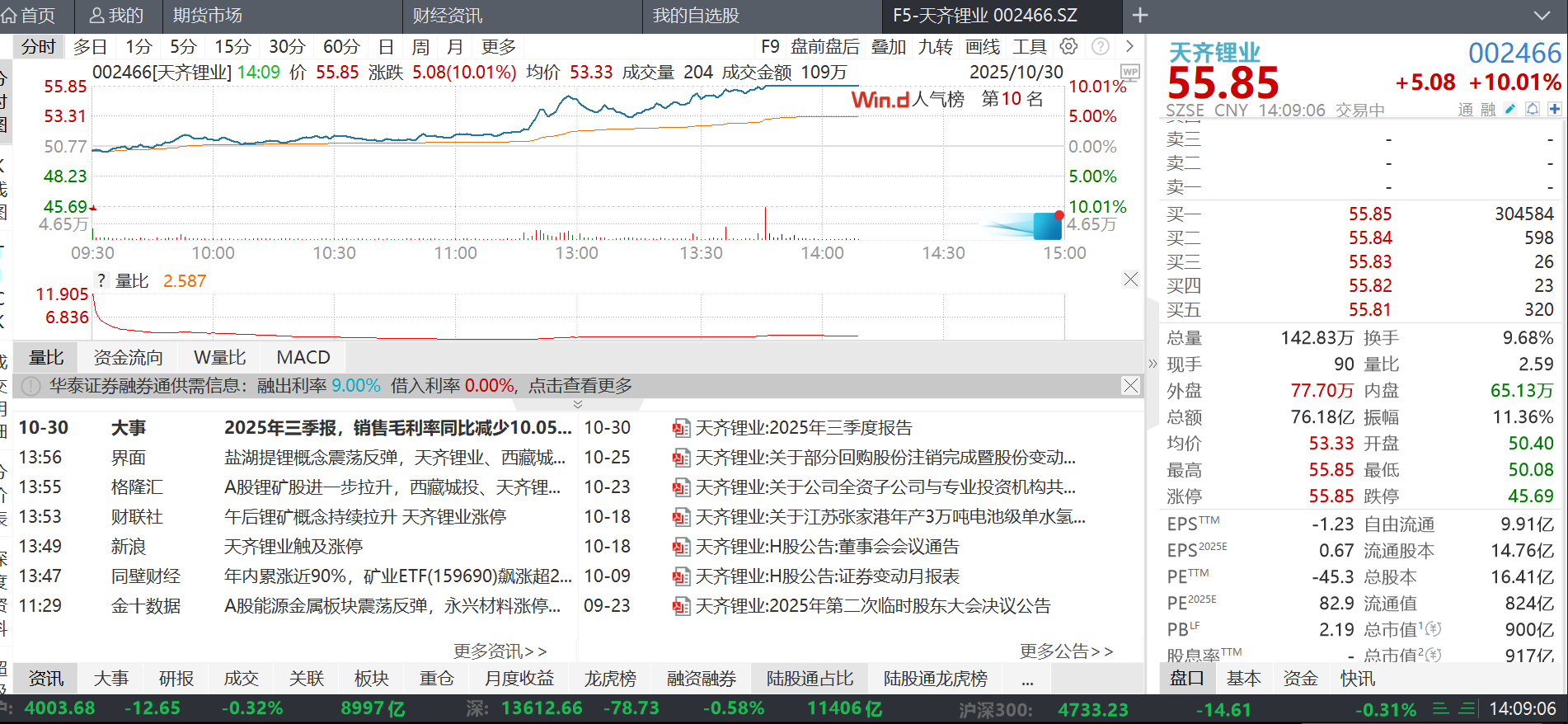The image size is (1568, 724).
Task: Select 60分 chart period
Action: pyautogui.click(x=341, y=46)
